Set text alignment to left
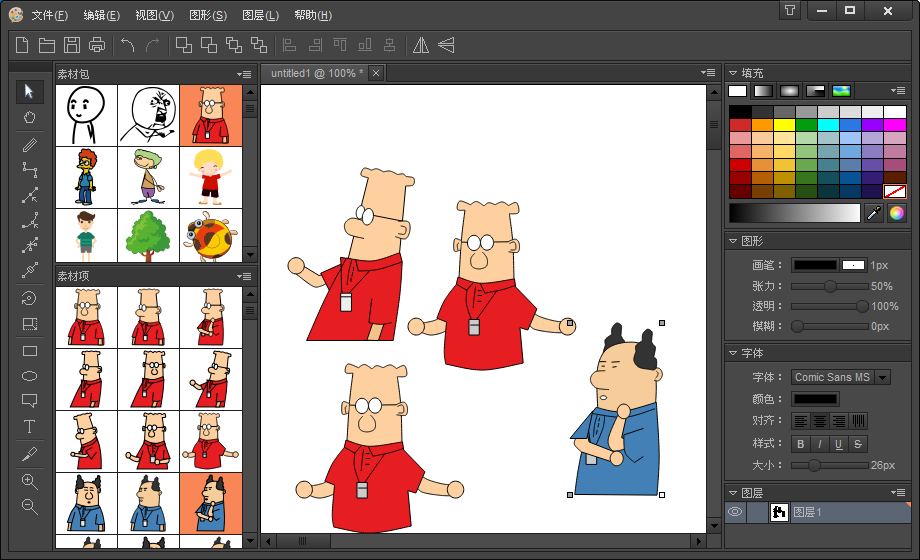This screenshot has width=920, height=560. point(801,421)
